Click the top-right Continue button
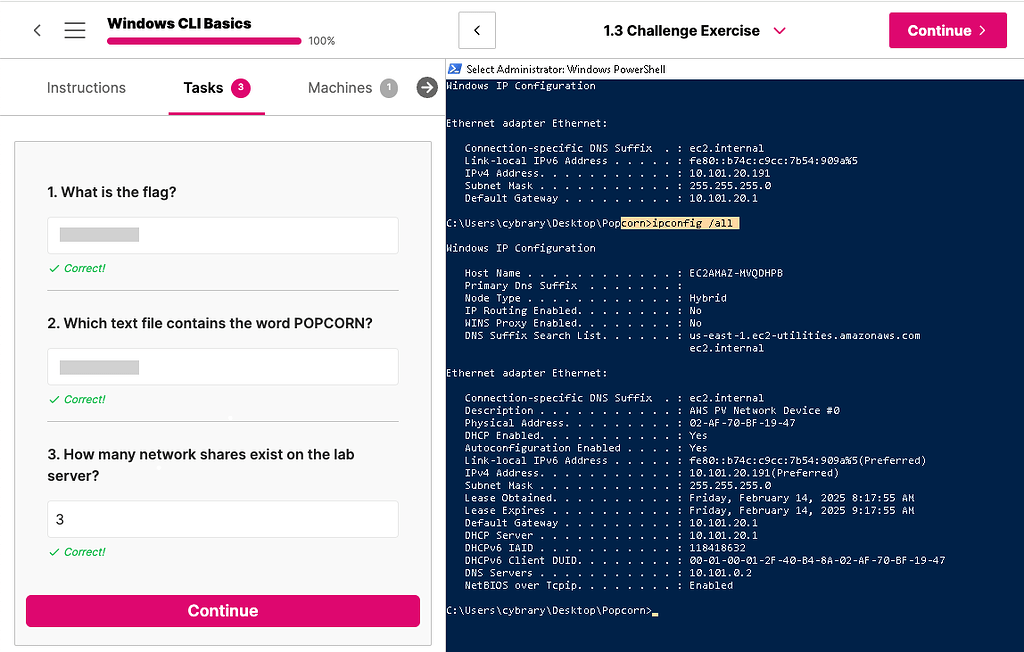 (x=947, y=30)
